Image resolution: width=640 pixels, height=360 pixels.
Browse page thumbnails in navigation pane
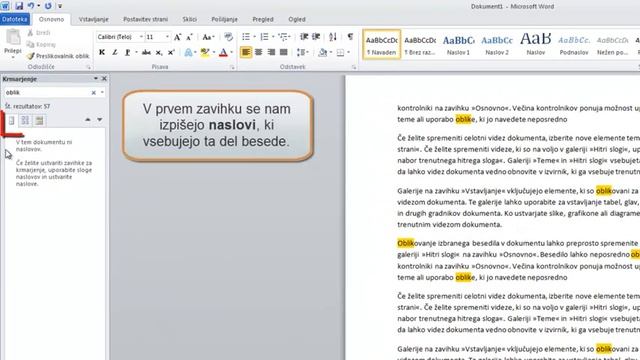(25, 120)
